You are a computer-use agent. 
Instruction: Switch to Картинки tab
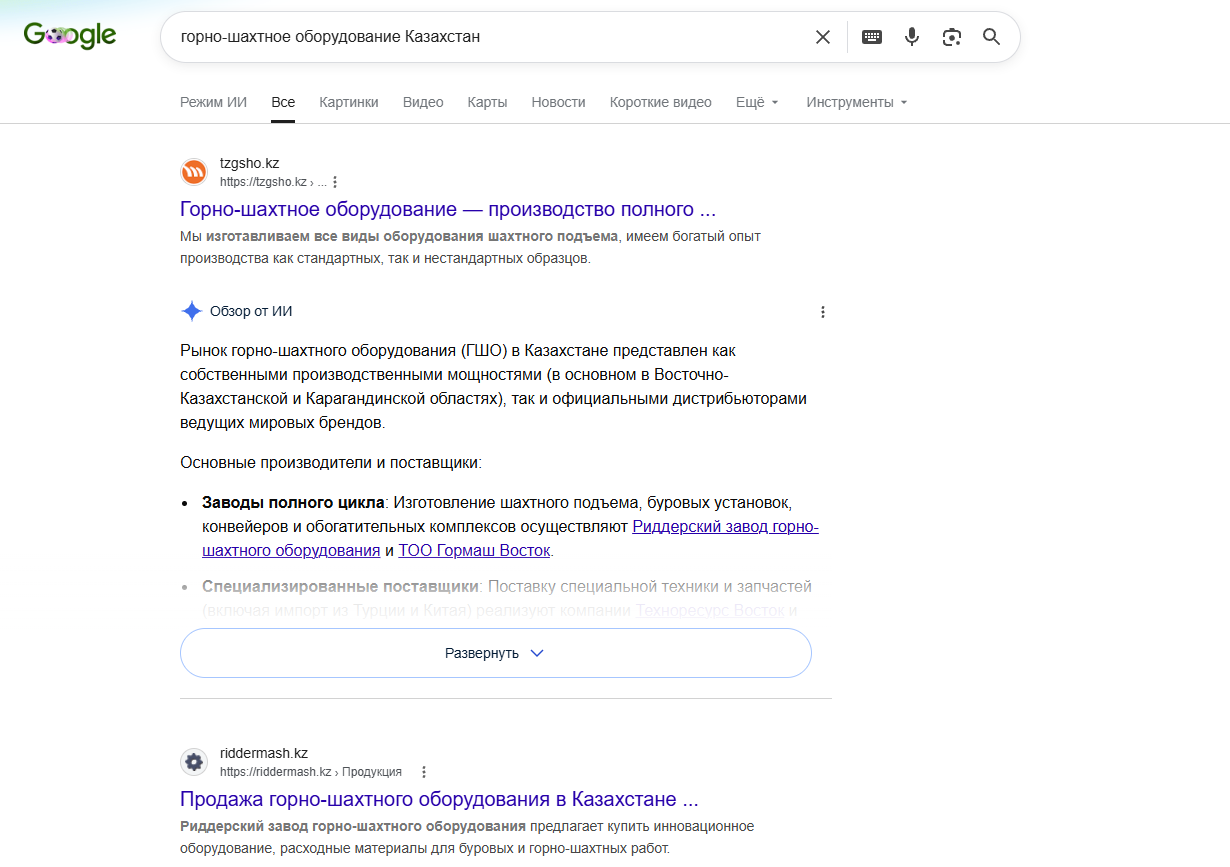tap(349, 102)
